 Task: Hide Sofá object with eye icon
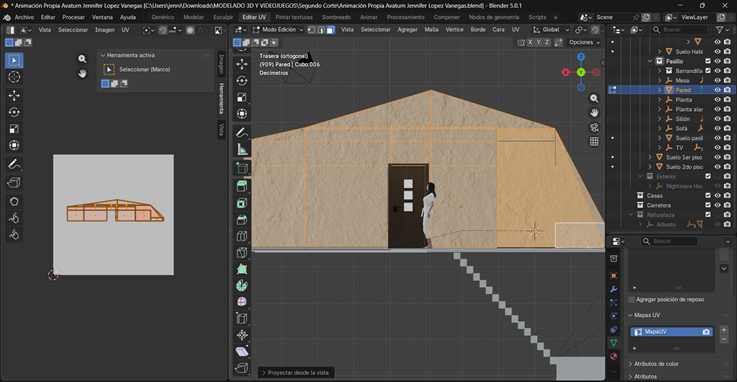[717, 128]
